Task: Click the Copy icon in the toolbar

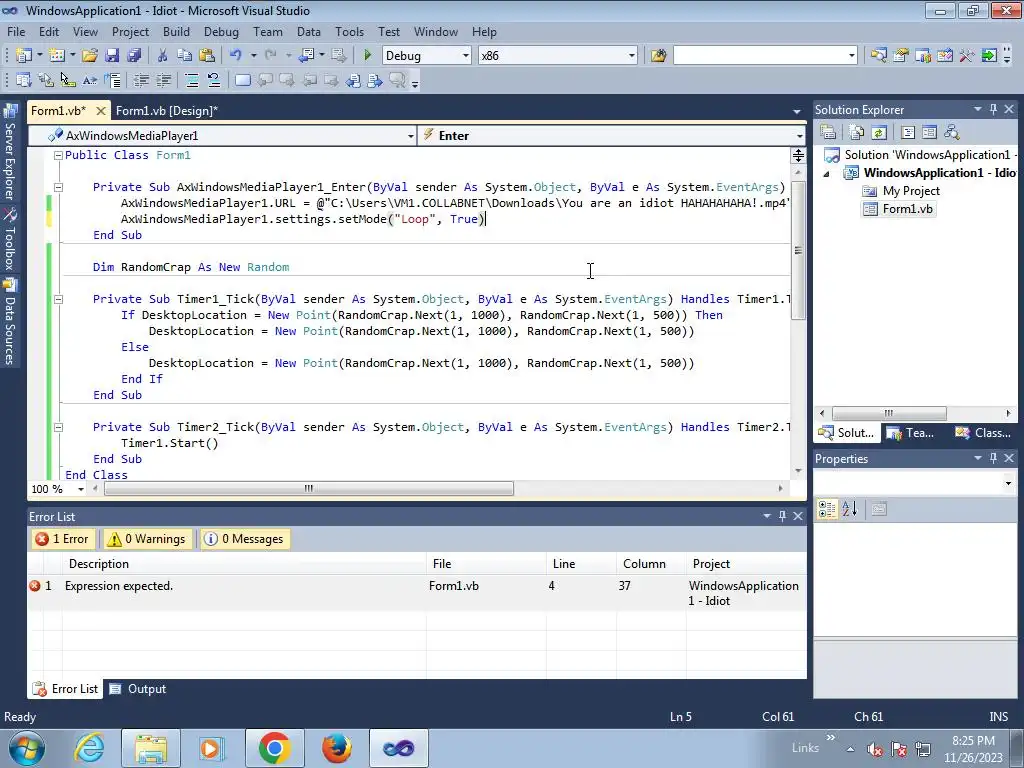Action: tap(185, 56)
